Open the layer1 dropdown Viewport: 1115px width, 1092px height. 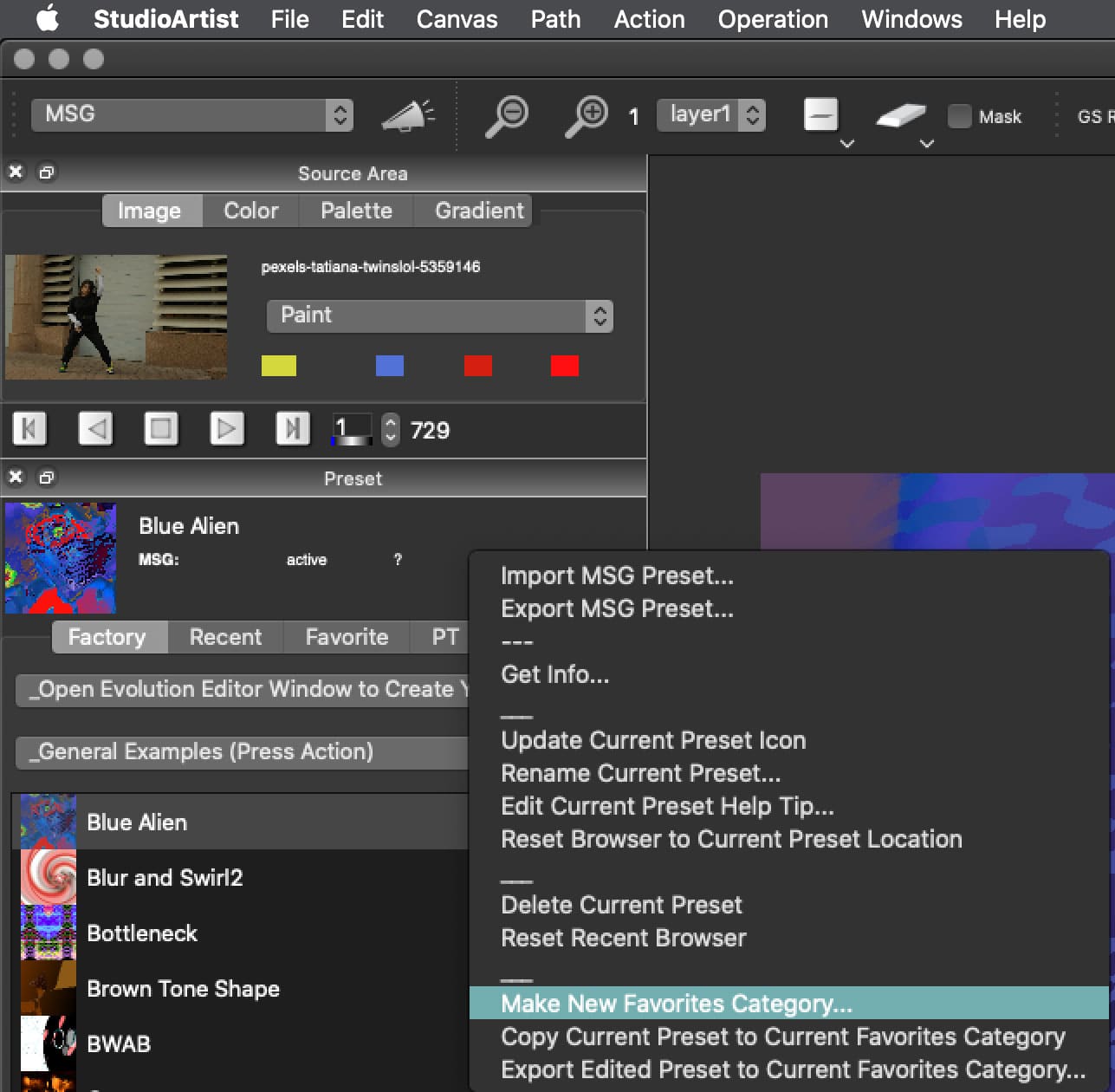[x=711, y=114]
